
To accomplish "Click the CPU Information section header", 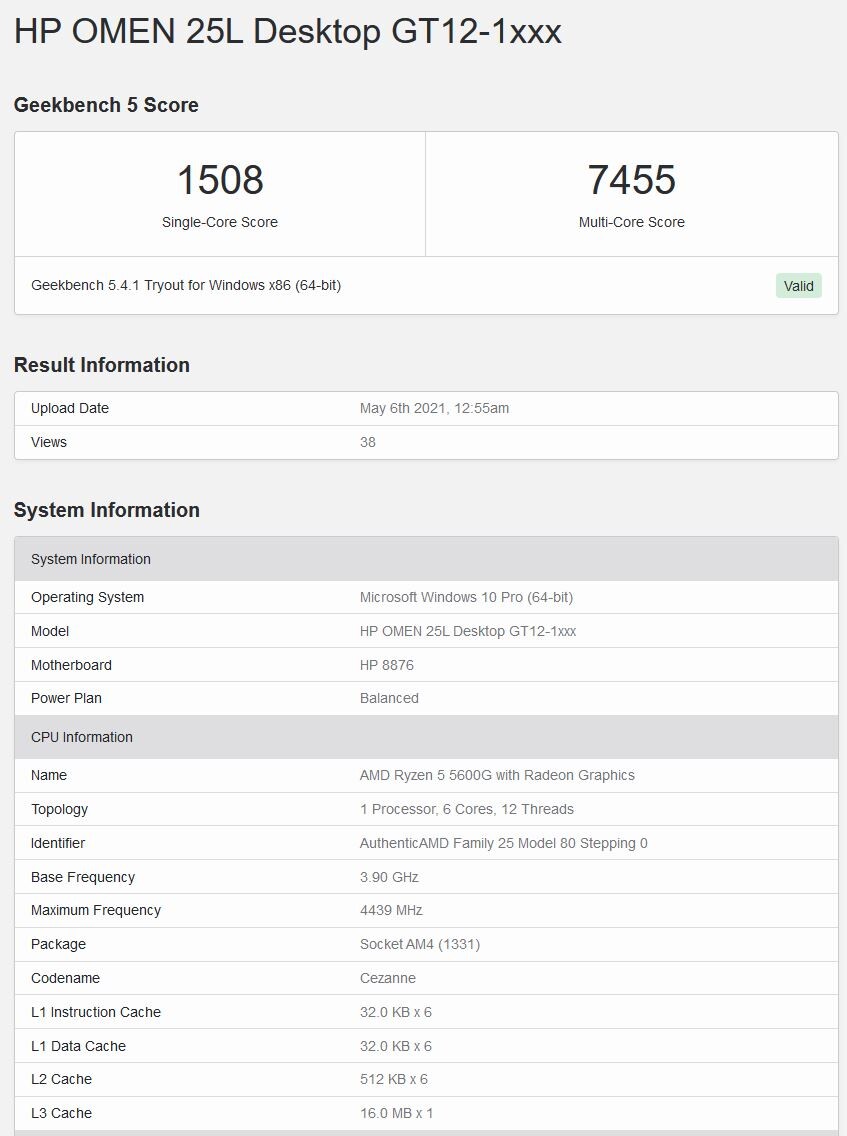I will pyautogui.click(x=82, y=737).
